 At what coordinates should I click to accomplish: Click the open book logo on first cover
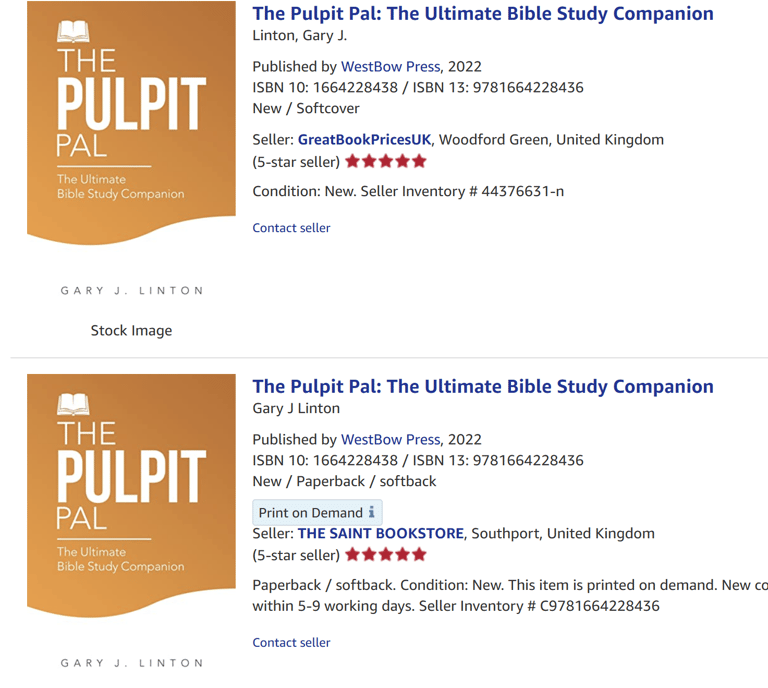tap(73, 32)
